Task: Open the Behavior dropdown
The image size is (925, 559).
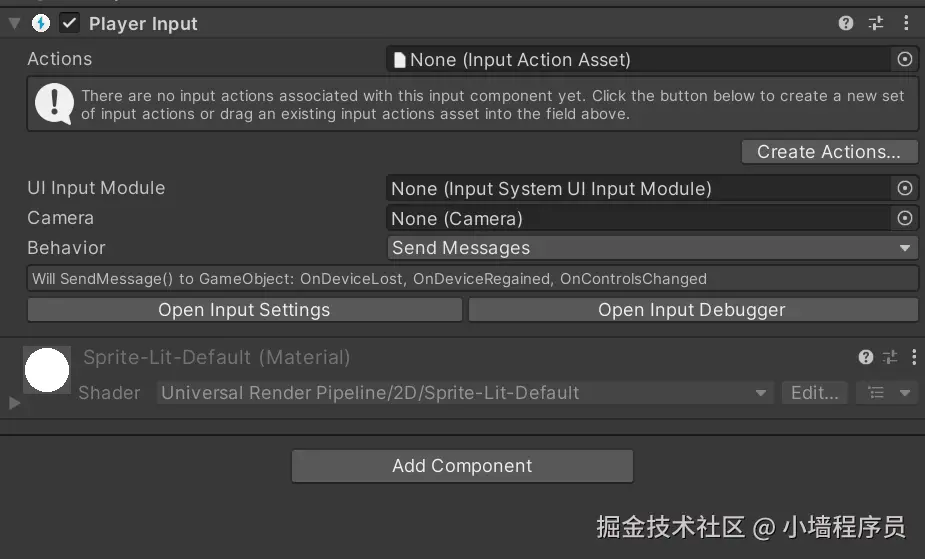Action: click(652, 248)
